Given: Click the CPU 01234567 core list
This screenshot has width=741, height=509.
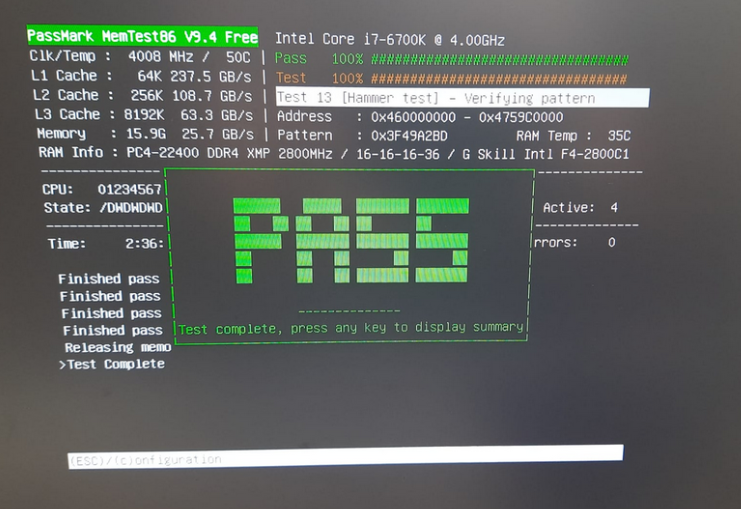Looking at the screenshot, I should pyautogui.click(x=102, y=190).
